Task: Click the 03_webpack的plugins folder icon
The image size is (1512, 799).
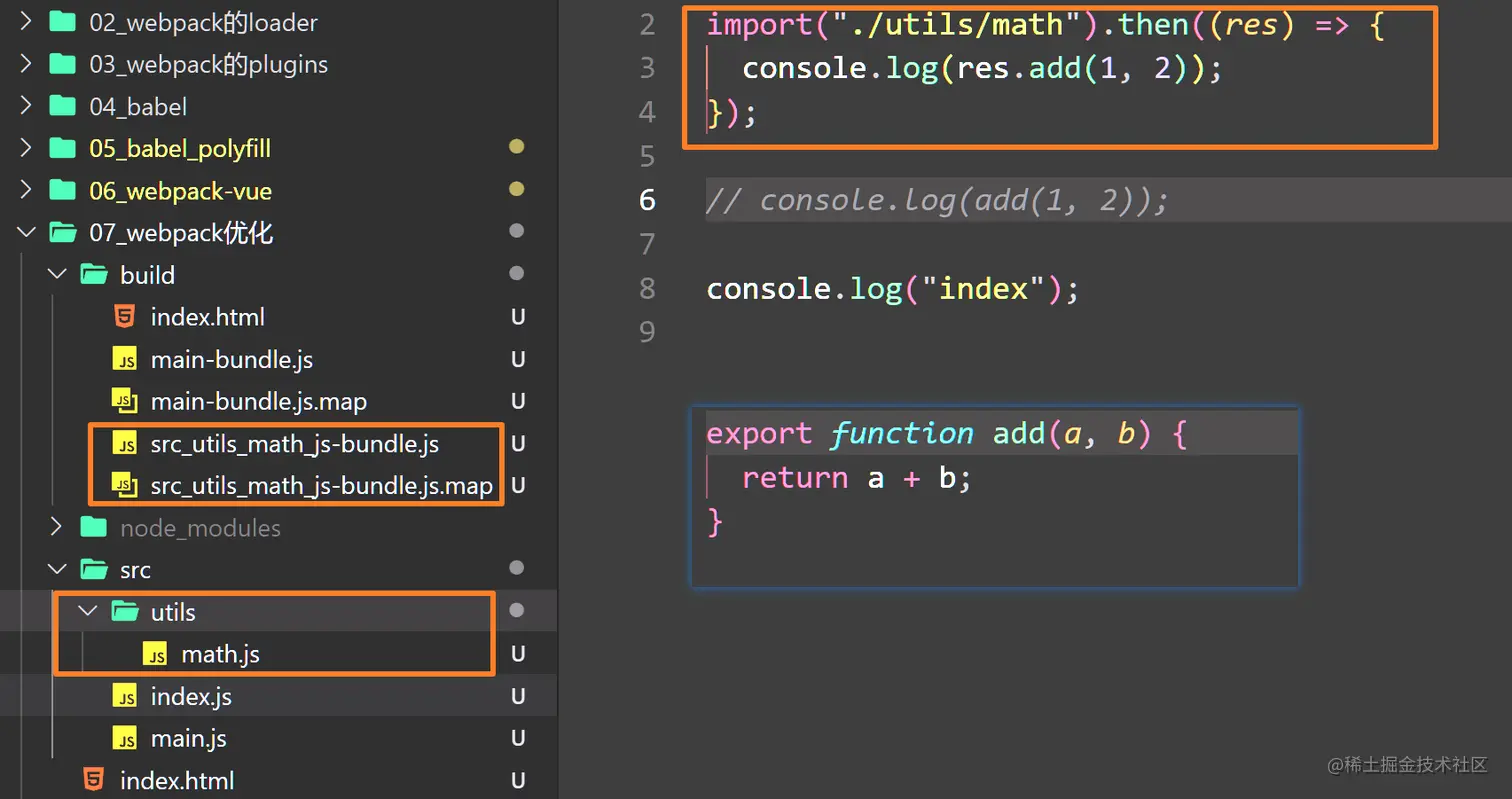Action: pyautogui.click(x=63, y=64)
